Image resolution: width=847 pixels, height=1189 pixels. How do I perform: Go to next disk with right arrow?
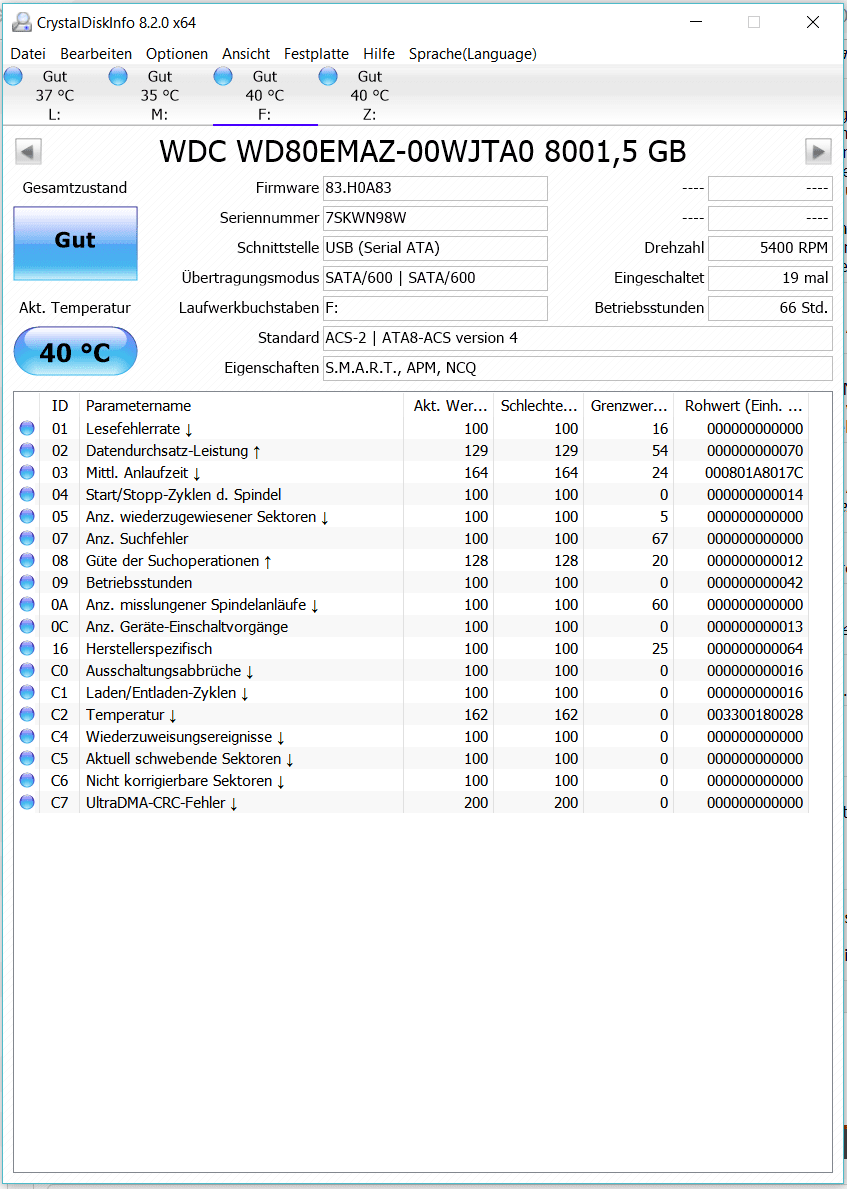(x=818, y=152)
